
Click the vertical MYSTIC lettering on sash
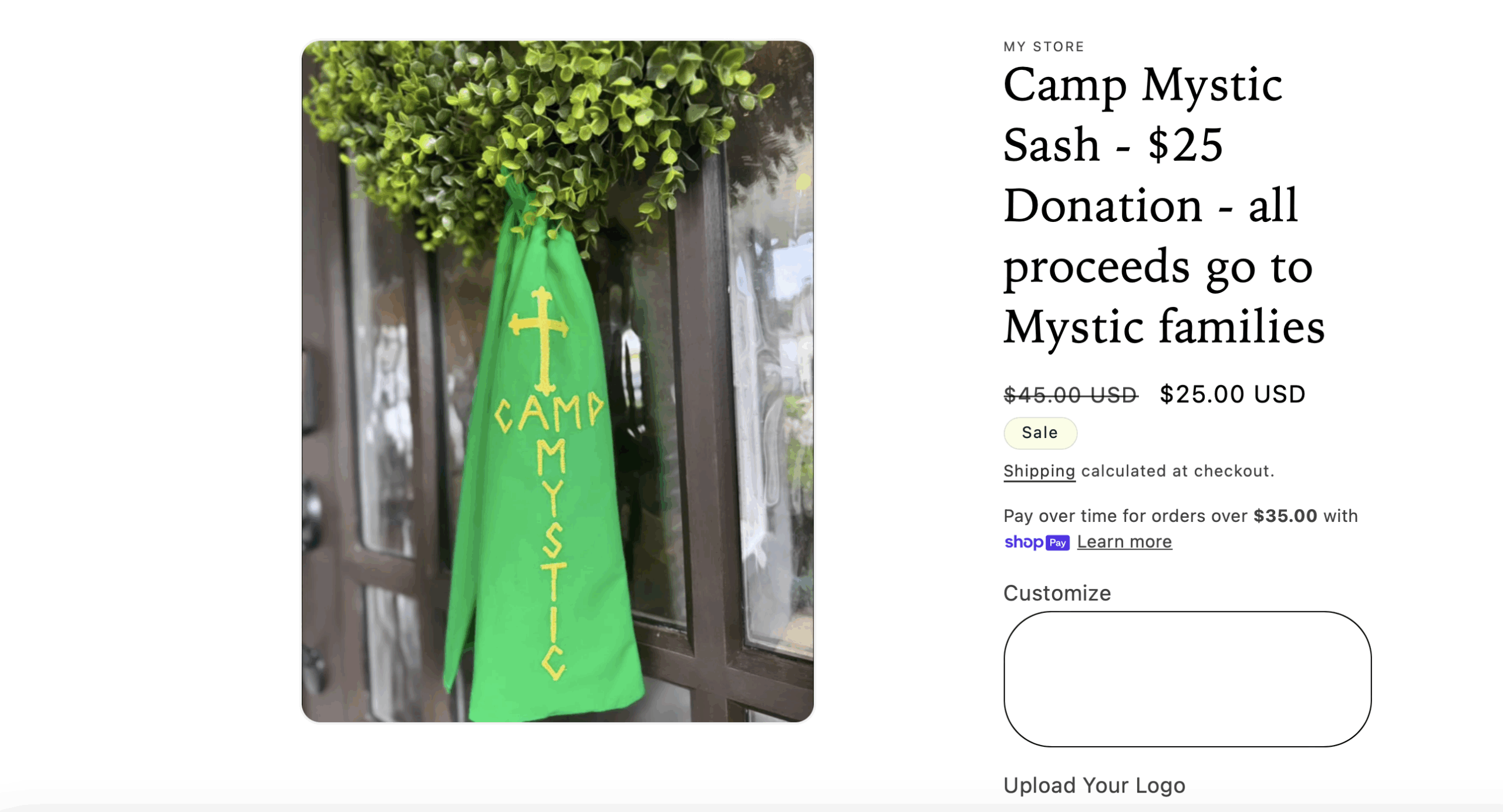(553, 558)
